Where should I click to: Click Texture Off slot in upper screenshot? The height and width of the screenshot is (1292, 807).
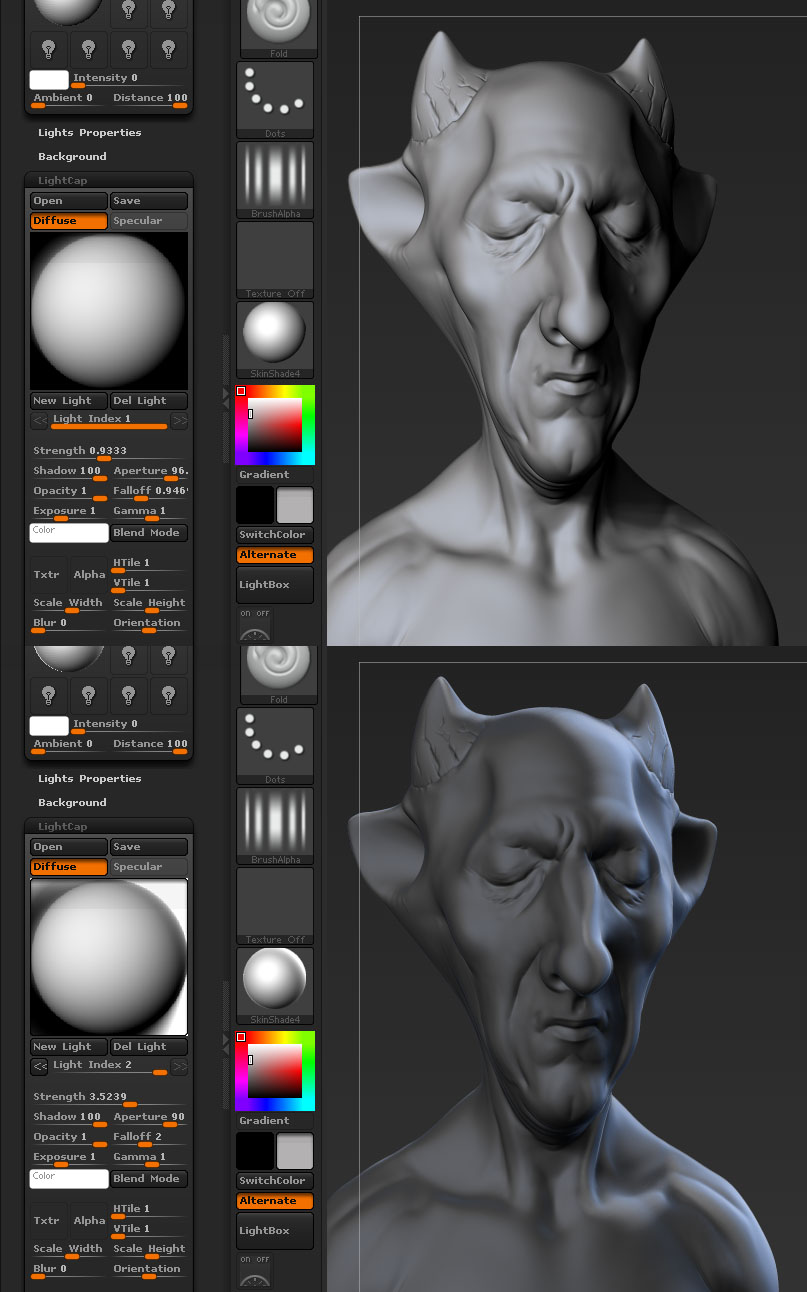click(x=275, y=259)
